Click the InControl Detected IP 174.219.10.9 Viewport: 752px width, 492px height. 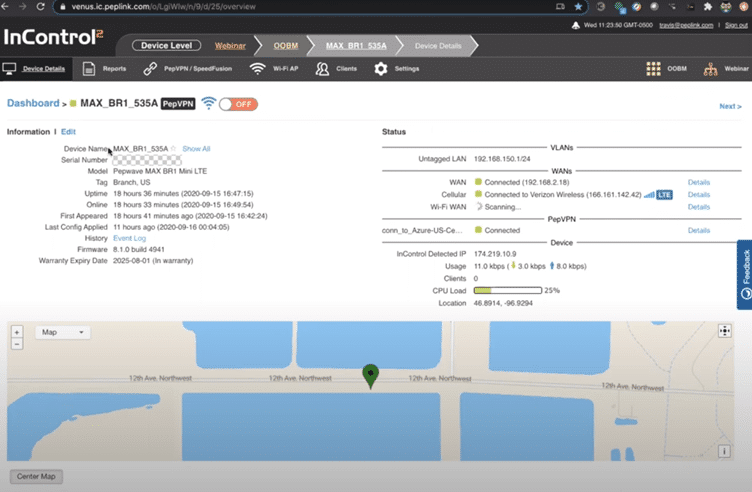point(495,254)
